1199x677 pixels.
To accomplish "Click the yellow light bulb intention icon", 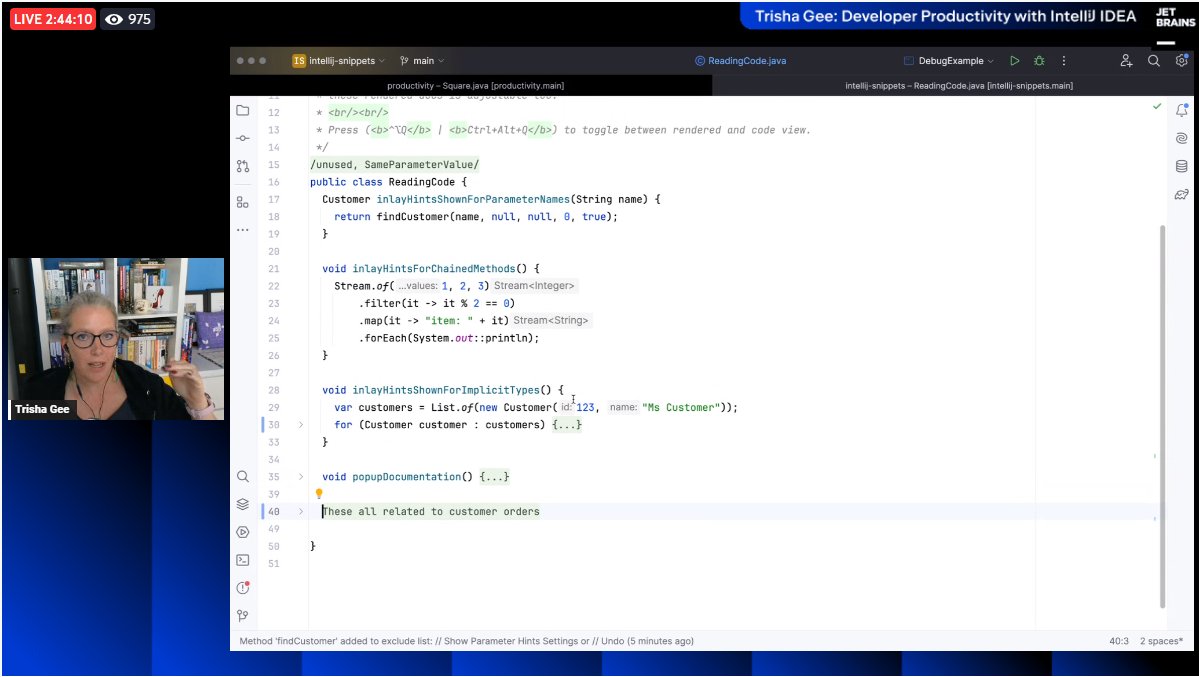I will click(x=319, y=493).
